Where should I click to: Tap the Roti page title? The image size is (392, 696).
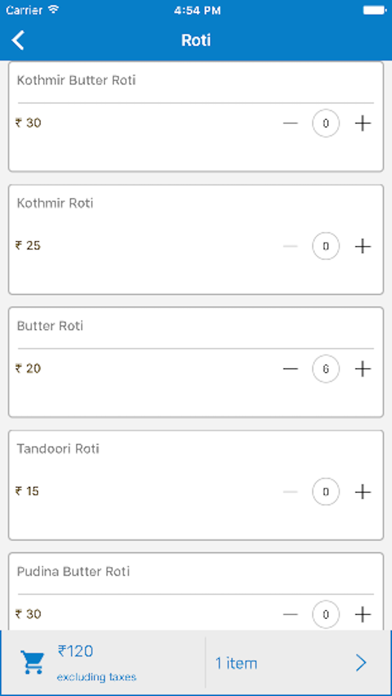(x=196, y=40)
